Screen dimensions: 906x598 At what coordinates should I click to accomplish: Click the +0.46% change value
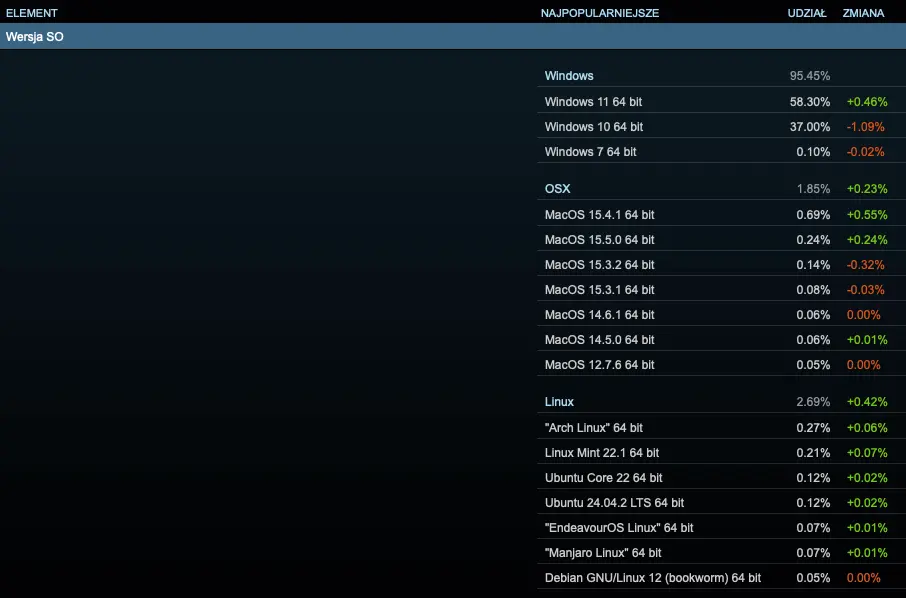pyautogui.click(x=867, y=102)
